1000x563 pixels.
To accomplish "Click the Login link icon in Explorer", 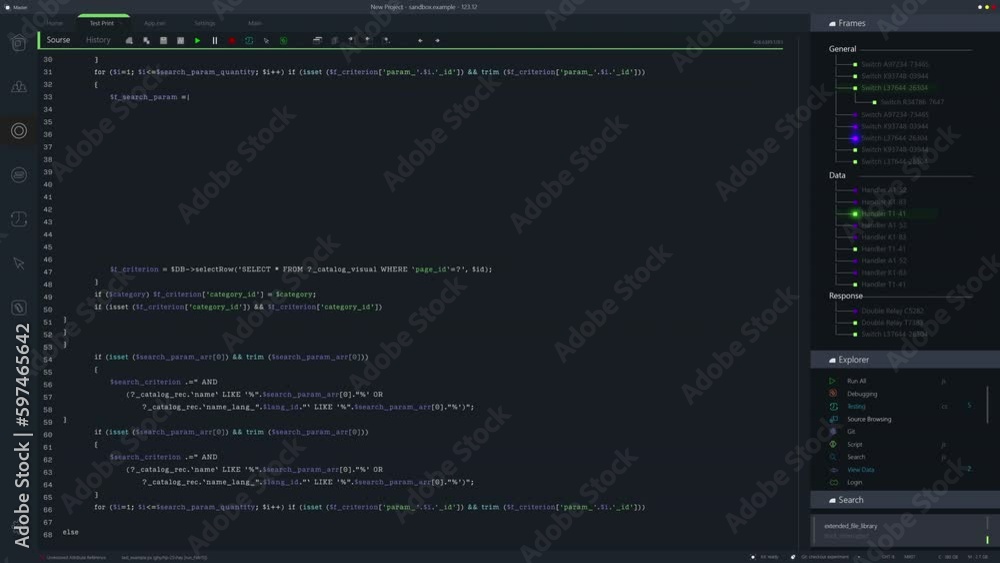I will point(833,483).
